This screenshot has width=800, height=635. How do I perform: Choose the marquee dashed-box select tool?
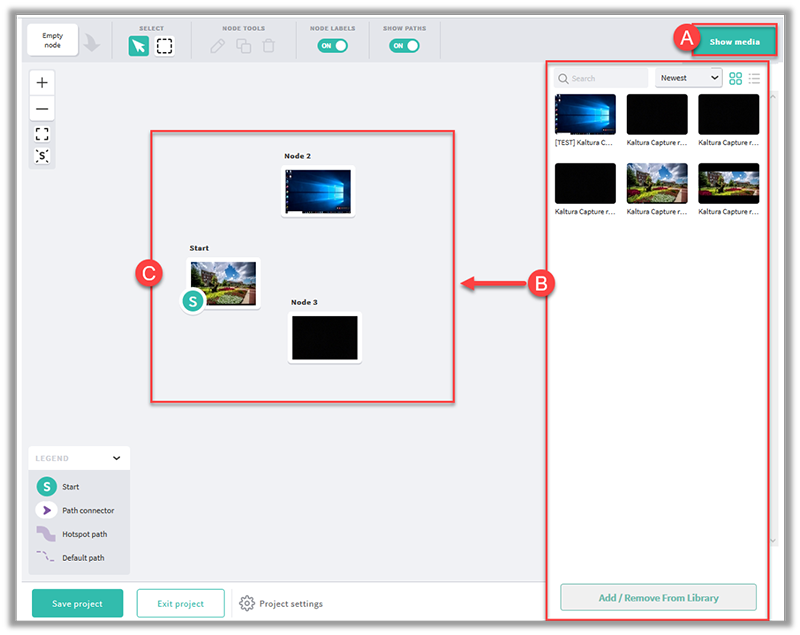164,46
